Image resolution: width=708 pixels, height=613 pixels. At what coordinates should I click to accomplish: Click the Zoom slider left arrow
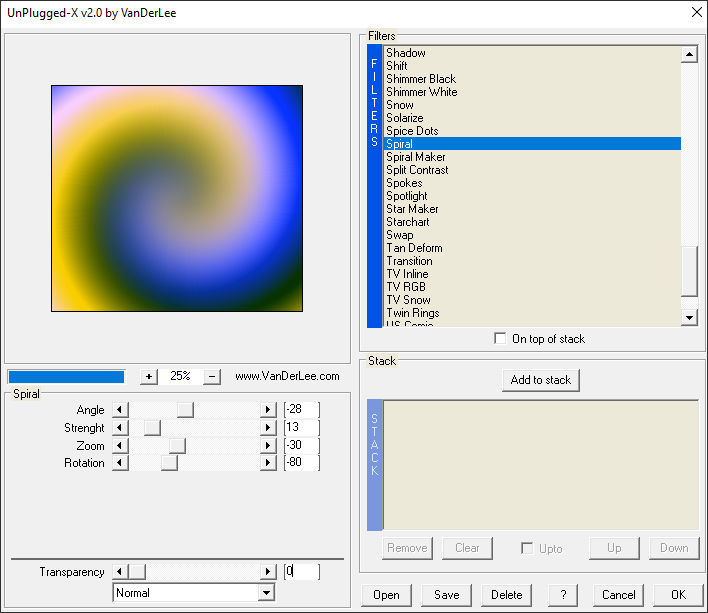[120, 446]
